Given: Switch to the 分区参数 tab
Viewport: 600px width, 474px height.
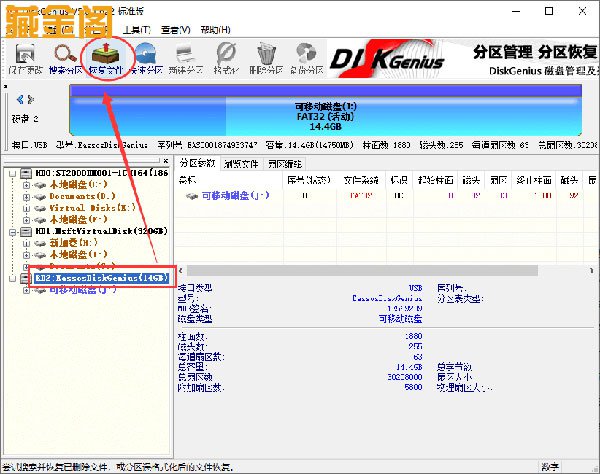Looking at the screenshot, I should pos(197,164).
